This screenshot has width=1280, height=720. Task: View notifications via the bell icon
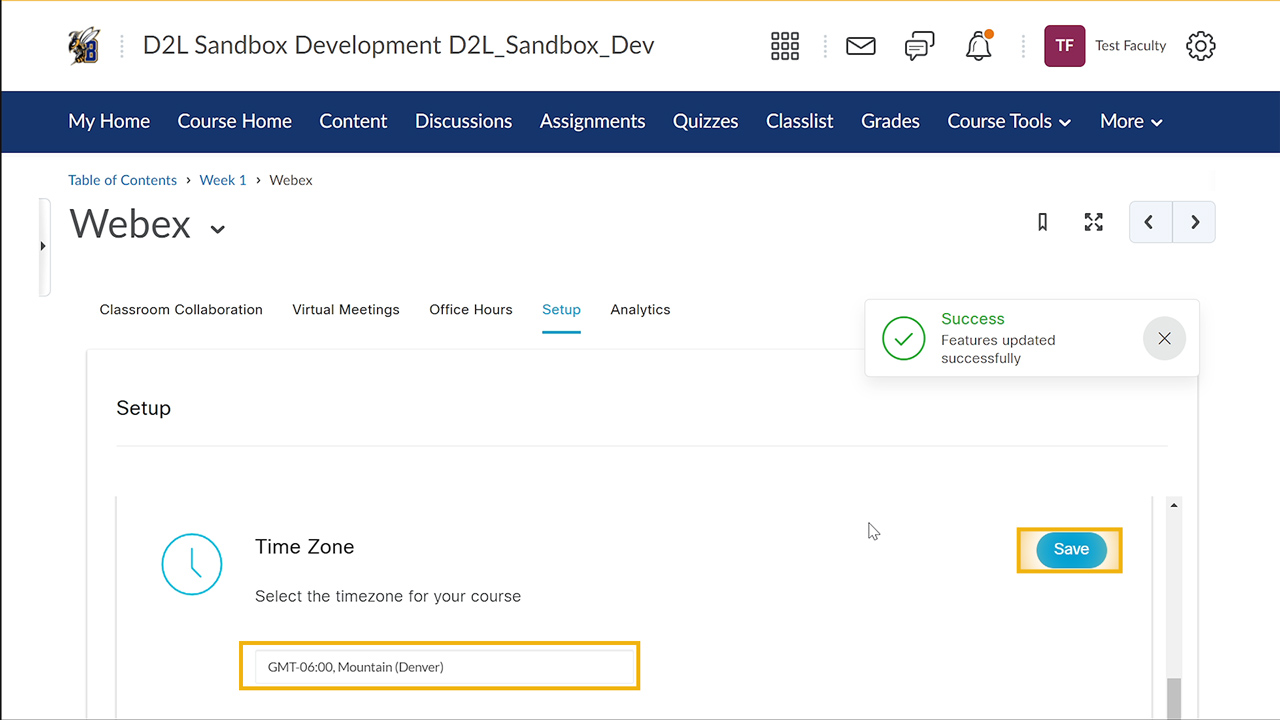click(x=977, y=45)
